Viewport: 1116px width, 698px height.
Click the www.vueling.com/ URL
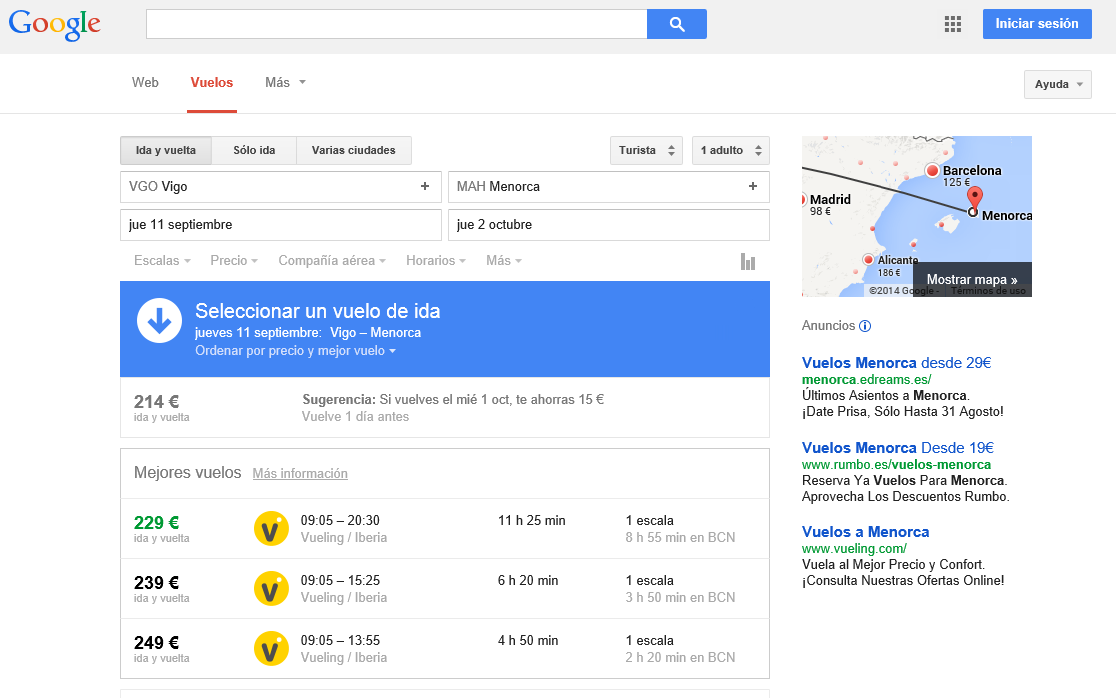[854, 549]
